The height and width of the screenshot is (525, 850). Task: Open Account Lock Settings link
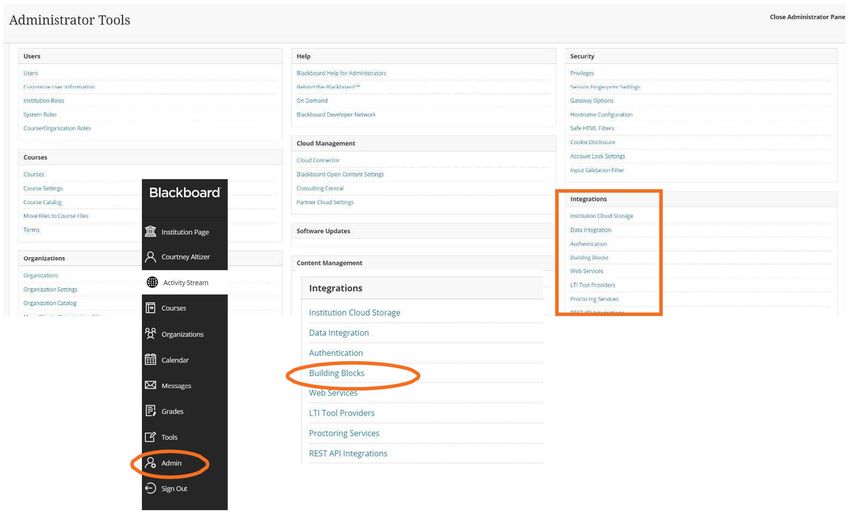point(597,156)
